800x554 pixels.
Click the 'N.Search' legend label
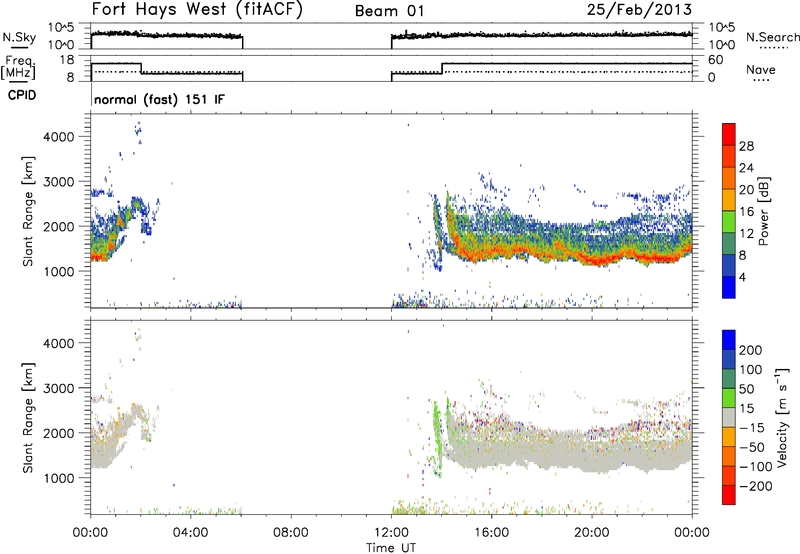772,37
